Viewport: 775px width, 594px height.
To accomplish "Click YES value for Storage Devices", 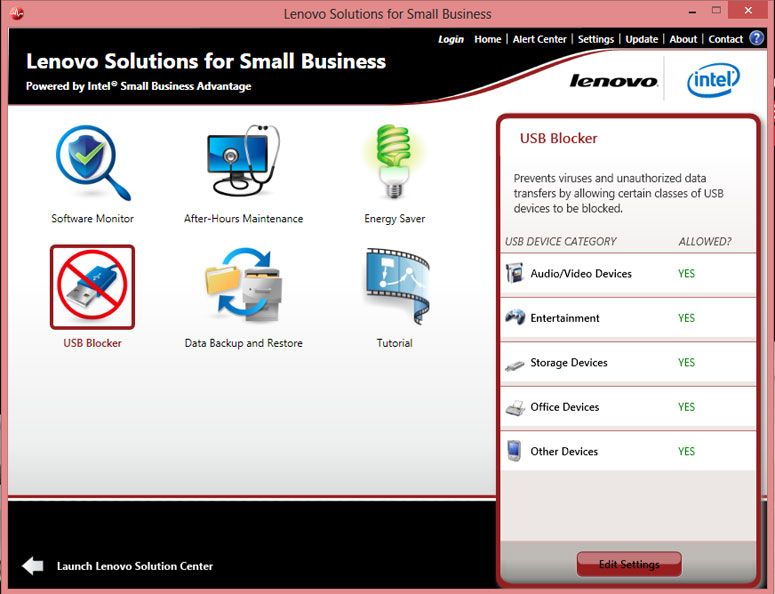I will (x=686, y=362).
